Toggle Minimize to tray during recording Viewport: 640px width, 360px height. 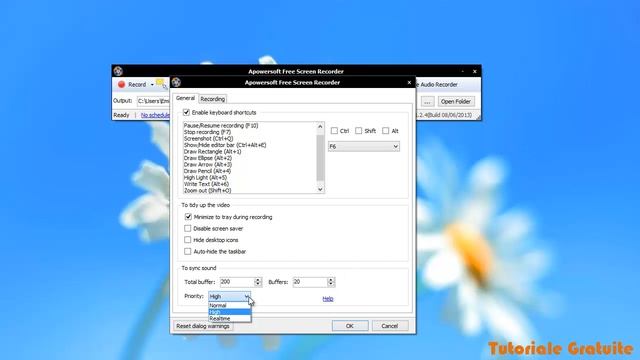click(188, 217)
